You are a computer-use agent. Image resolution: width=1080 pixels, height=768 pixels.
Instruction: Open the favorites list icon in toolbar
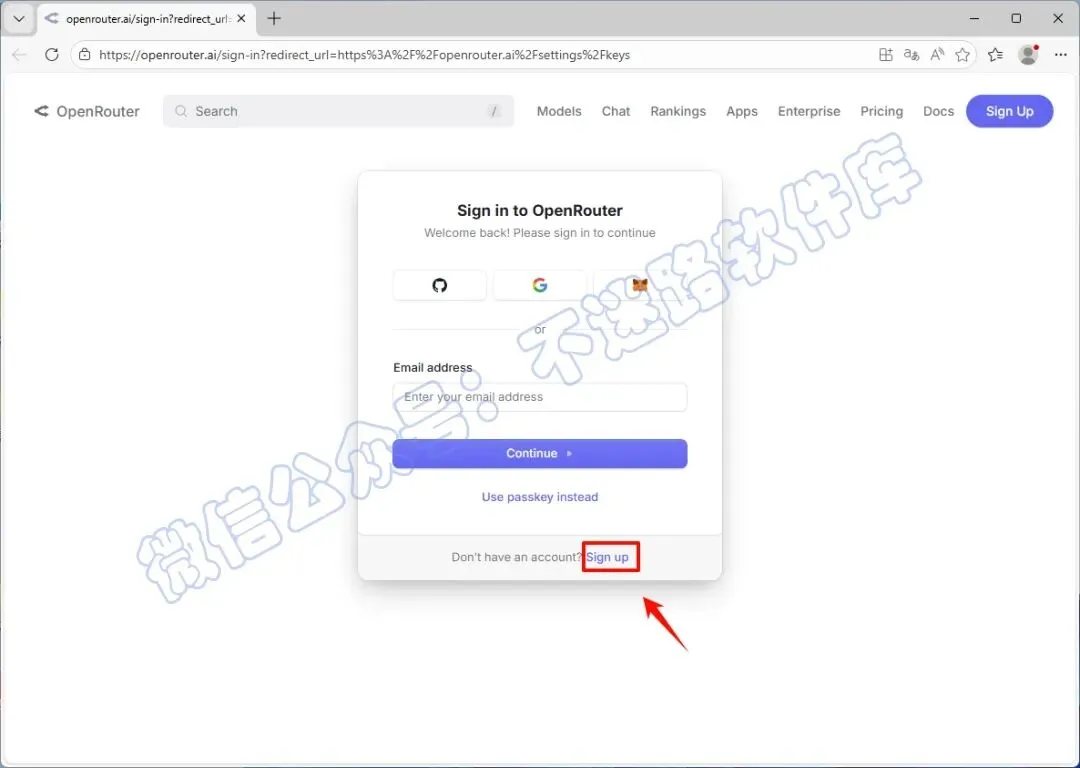(995, 55)
